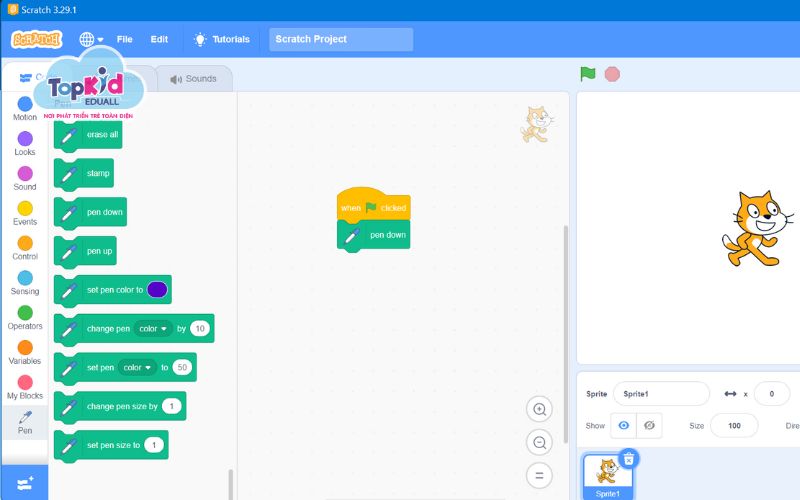Click the pen down block in palette
This screenshot has width=800, height=500.
point(90,212)
